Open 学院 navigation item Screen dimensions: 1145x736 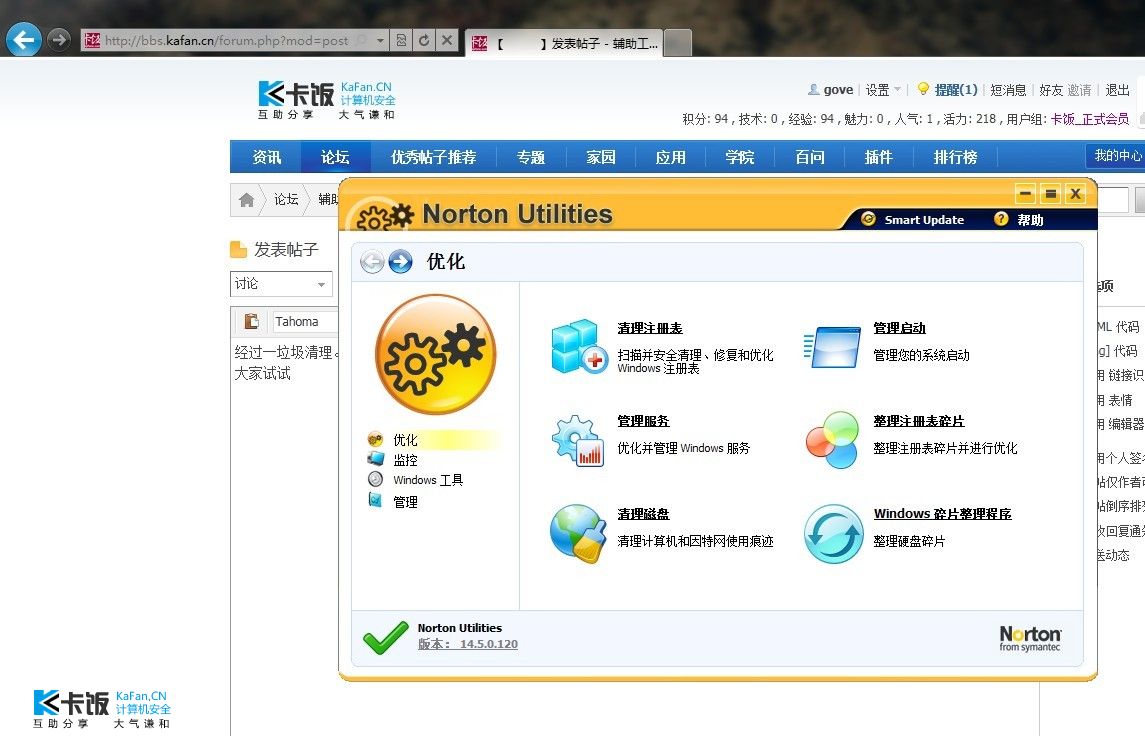(740, 157)
